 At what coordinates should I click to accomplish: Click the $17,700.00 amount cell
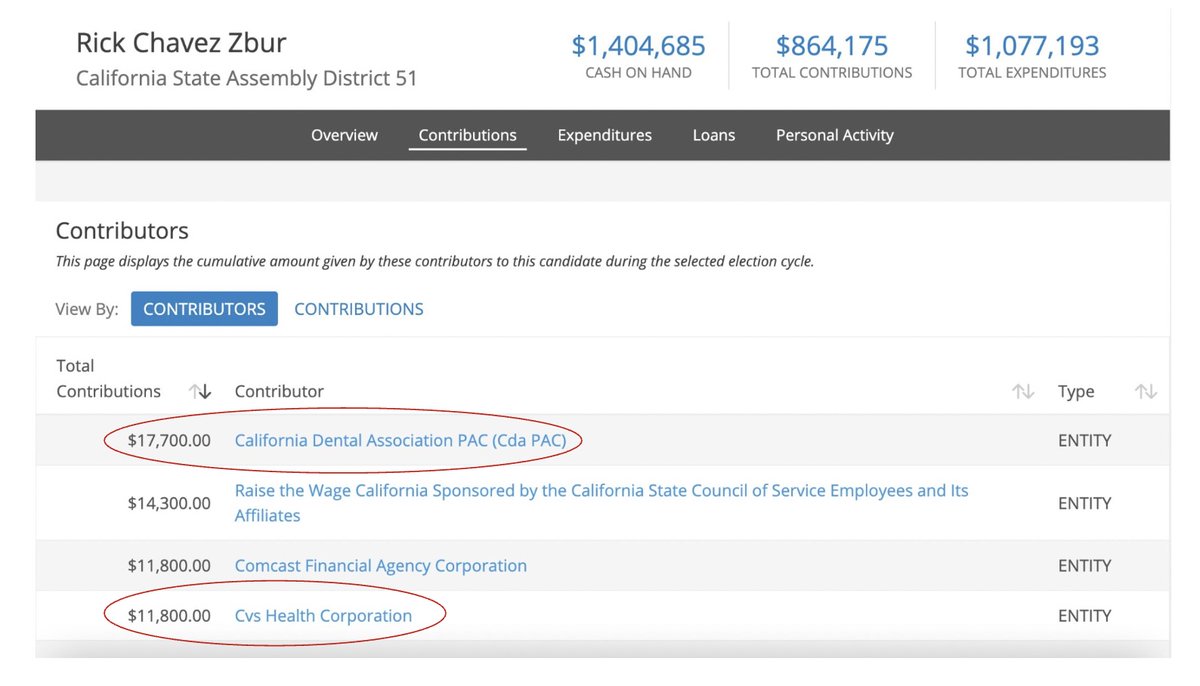(x=169, y=440)
